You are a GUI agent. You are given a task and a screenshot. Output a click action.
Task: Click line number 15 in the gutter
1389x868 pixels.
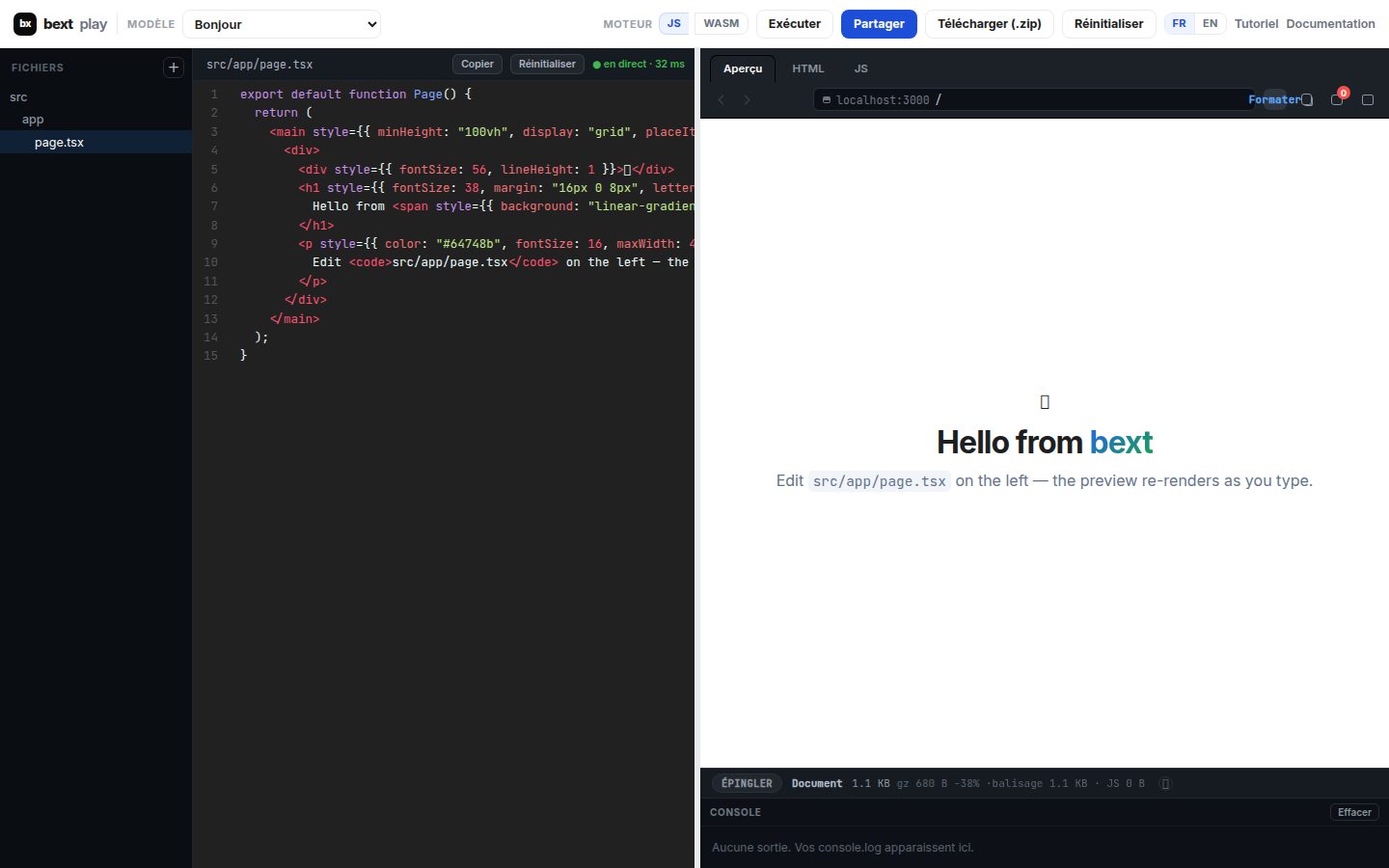(x=211, y=356)
